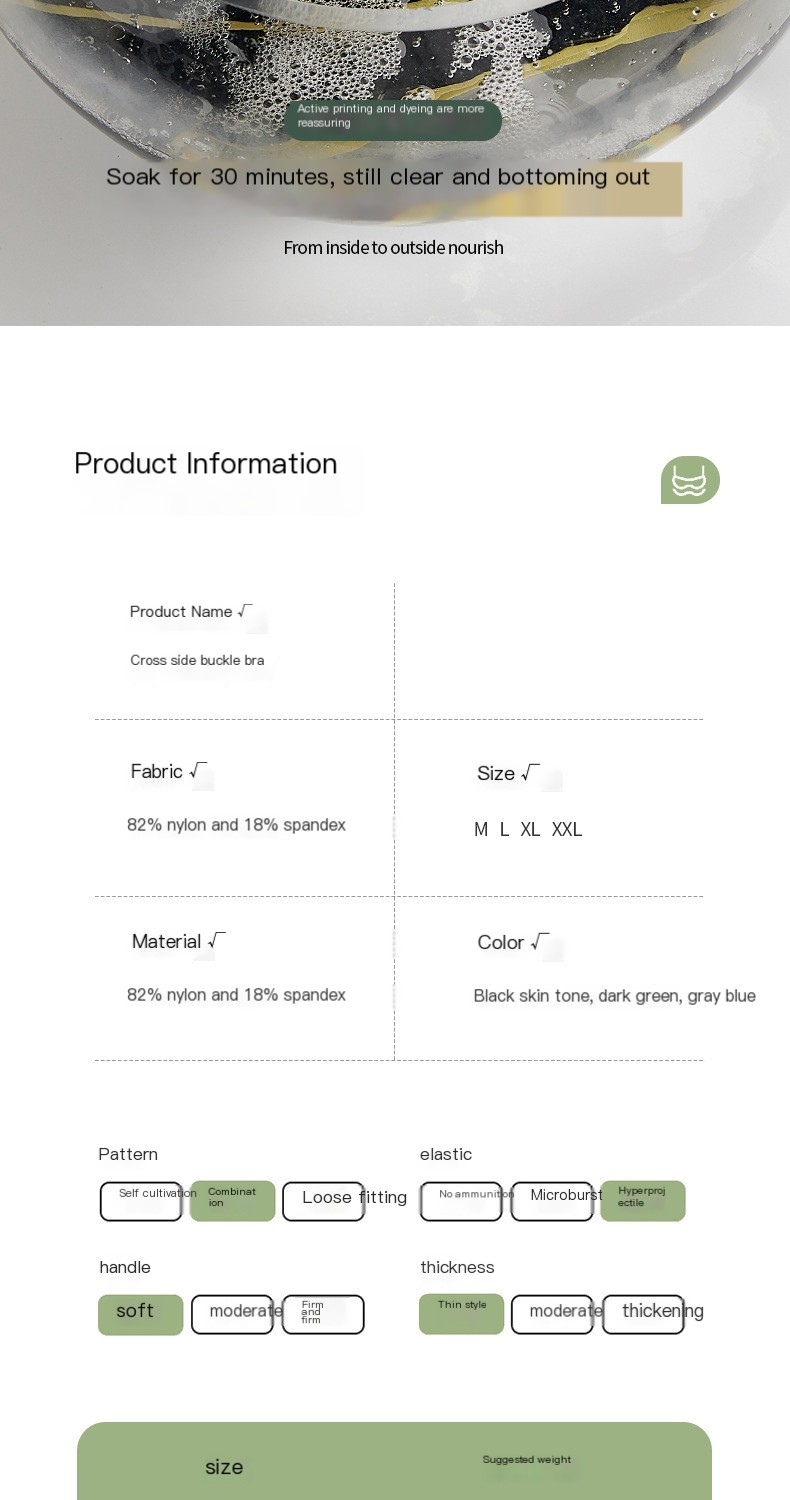Choose the Loose fitting pattern box
Image resolution: width=790 pixels, height=1500 pixels.
323,1201
